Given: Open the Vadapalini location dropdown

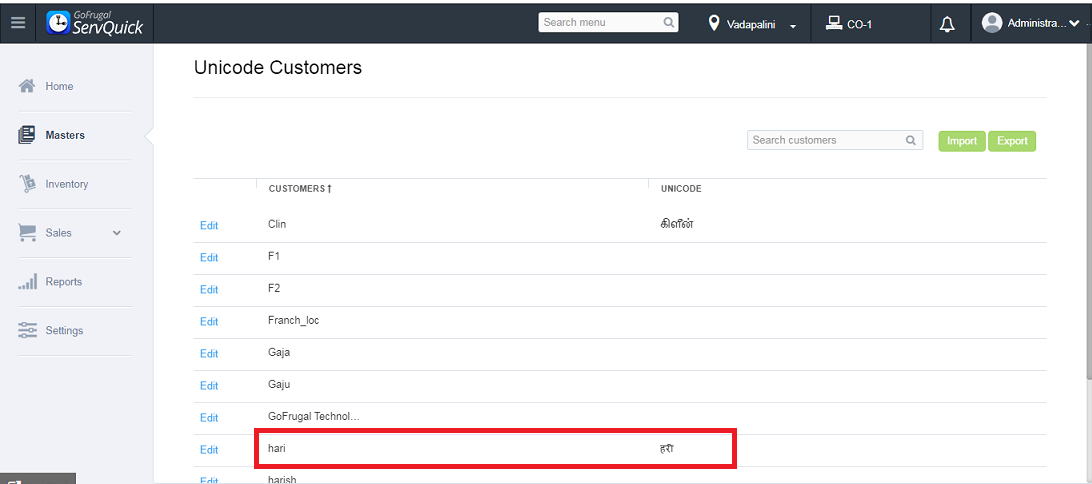Looking at the screenshot, I should pos(793,26).
